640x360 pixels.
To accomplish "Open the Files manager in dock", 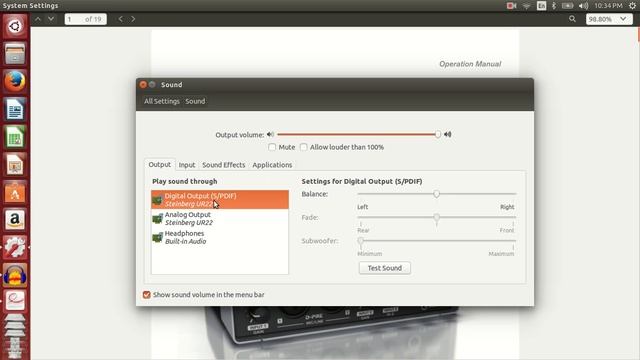I will coord(15,54).
